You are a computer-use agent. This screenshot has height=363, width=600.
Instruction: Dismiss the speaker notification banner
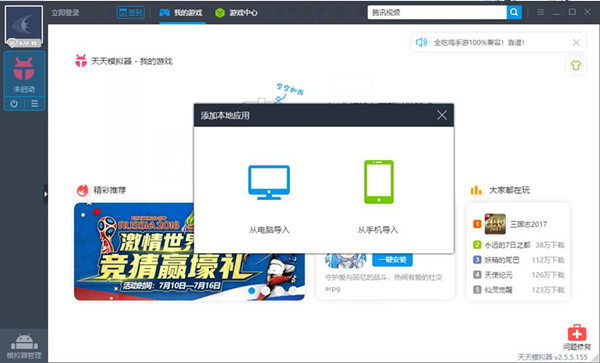576,42
